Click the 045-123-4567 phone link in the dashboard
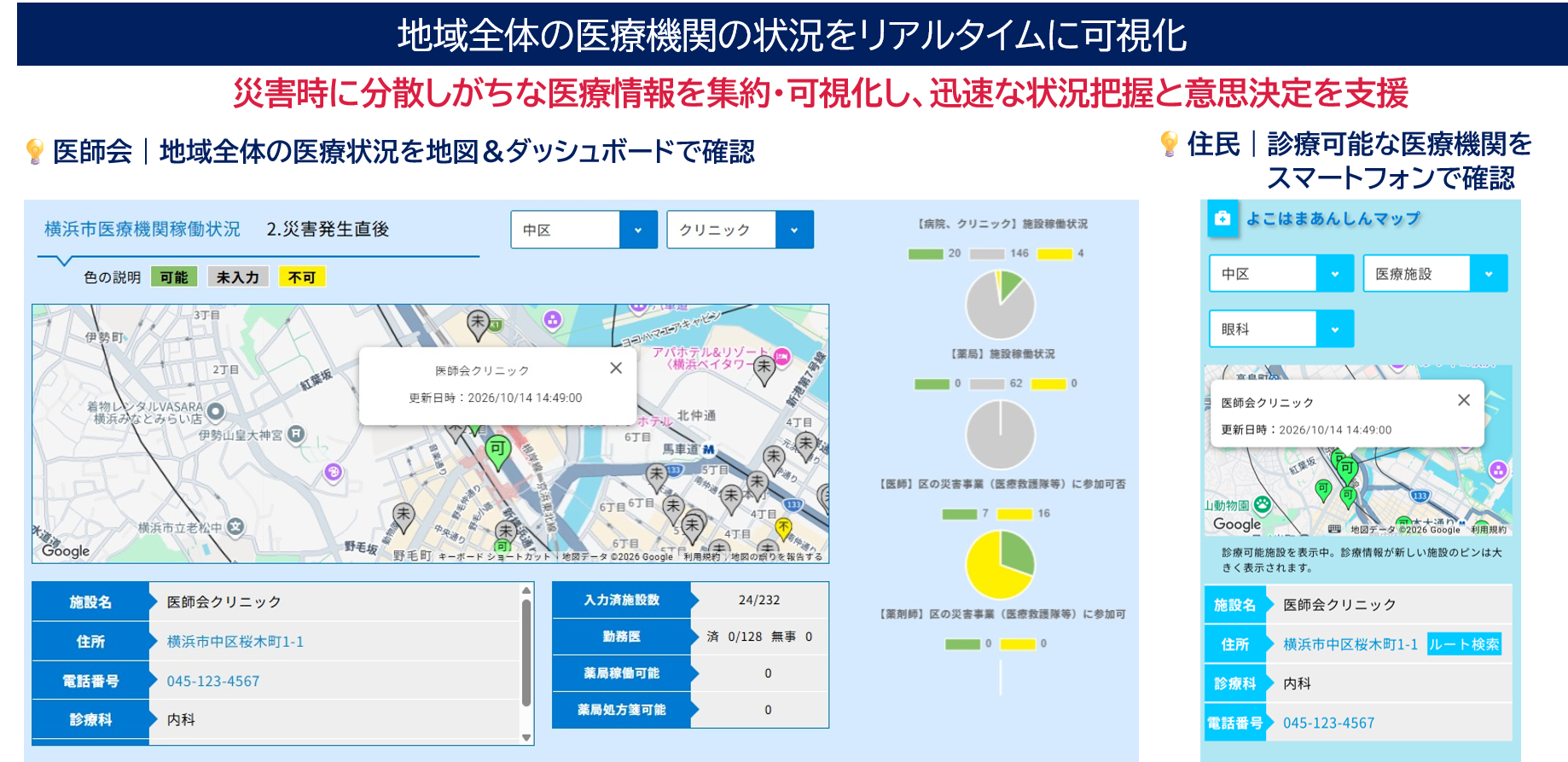Image resolution: width=1568 pixels, height=762 pixels. [213, 681]
